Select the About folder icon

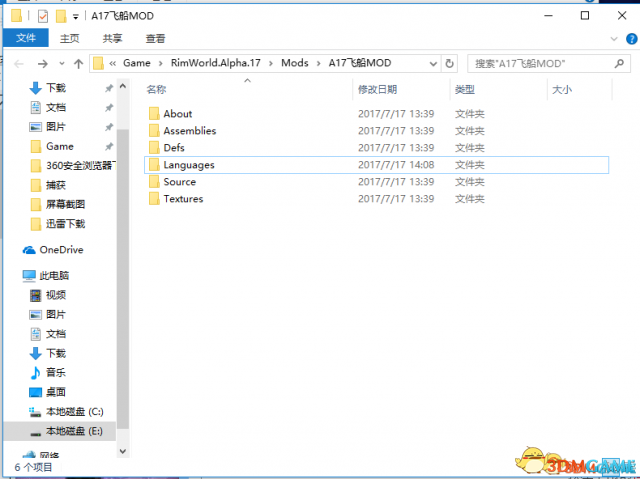154,113
